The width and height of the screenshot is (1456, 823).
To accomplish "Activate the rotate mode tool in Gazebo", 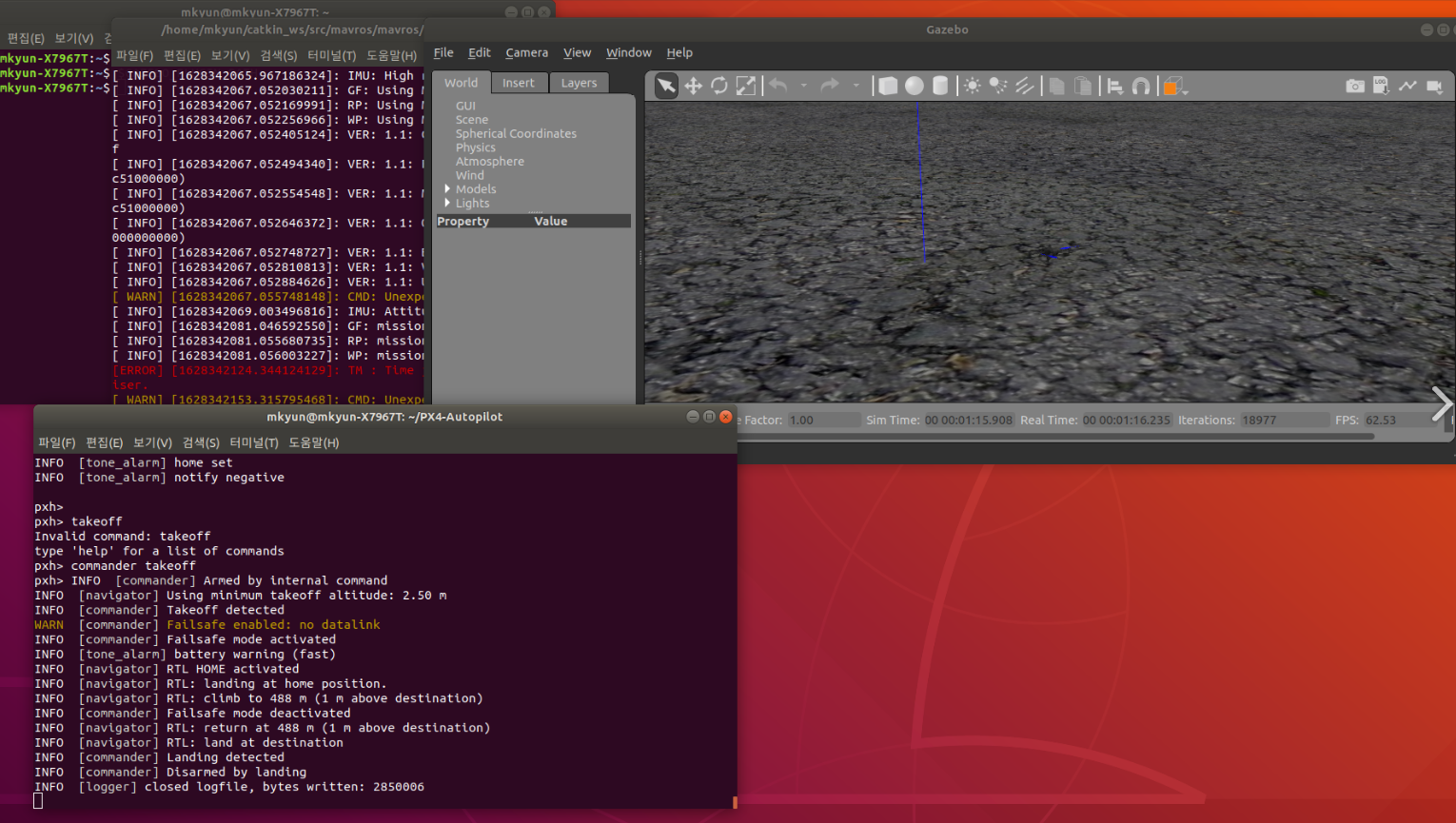I will pos(719,86).
